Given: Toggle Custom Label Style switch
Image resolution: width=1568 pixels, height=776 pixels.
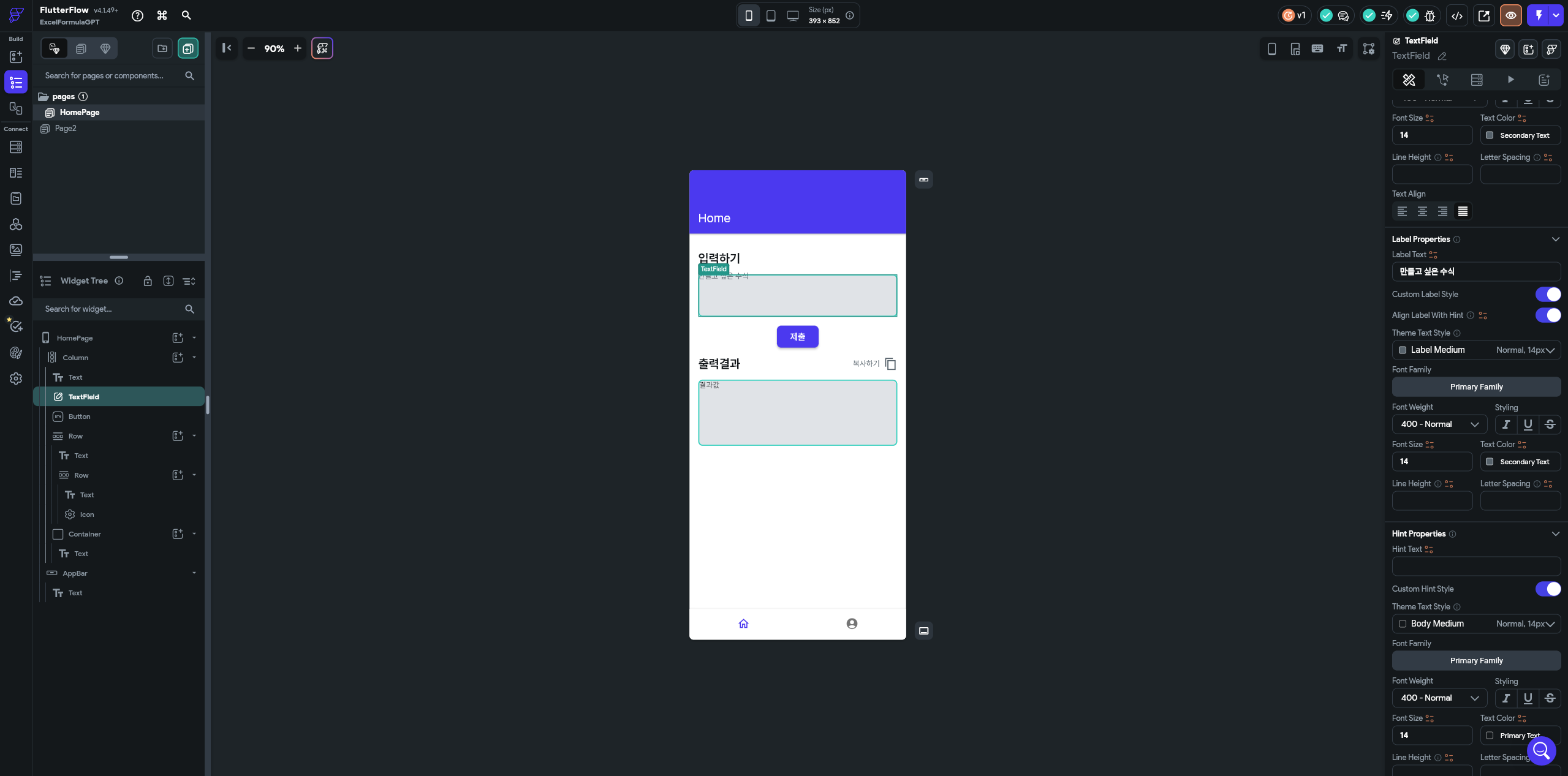Looking at the screenshot, I should [x=1548, y=295].
